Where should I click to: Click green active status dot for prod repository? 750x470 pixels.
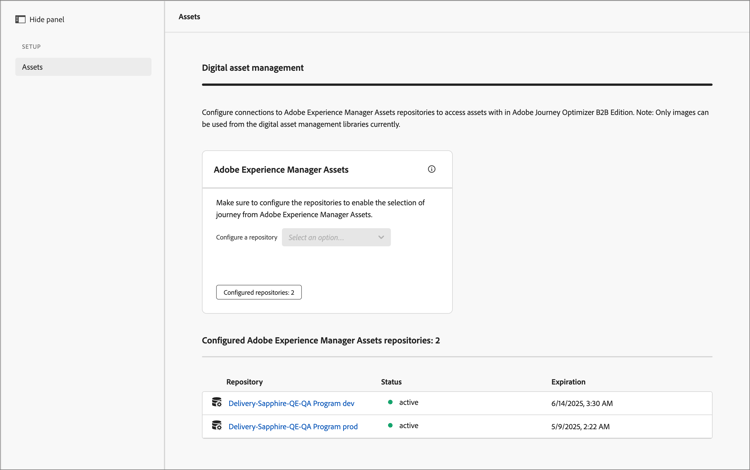click(390, 426)
